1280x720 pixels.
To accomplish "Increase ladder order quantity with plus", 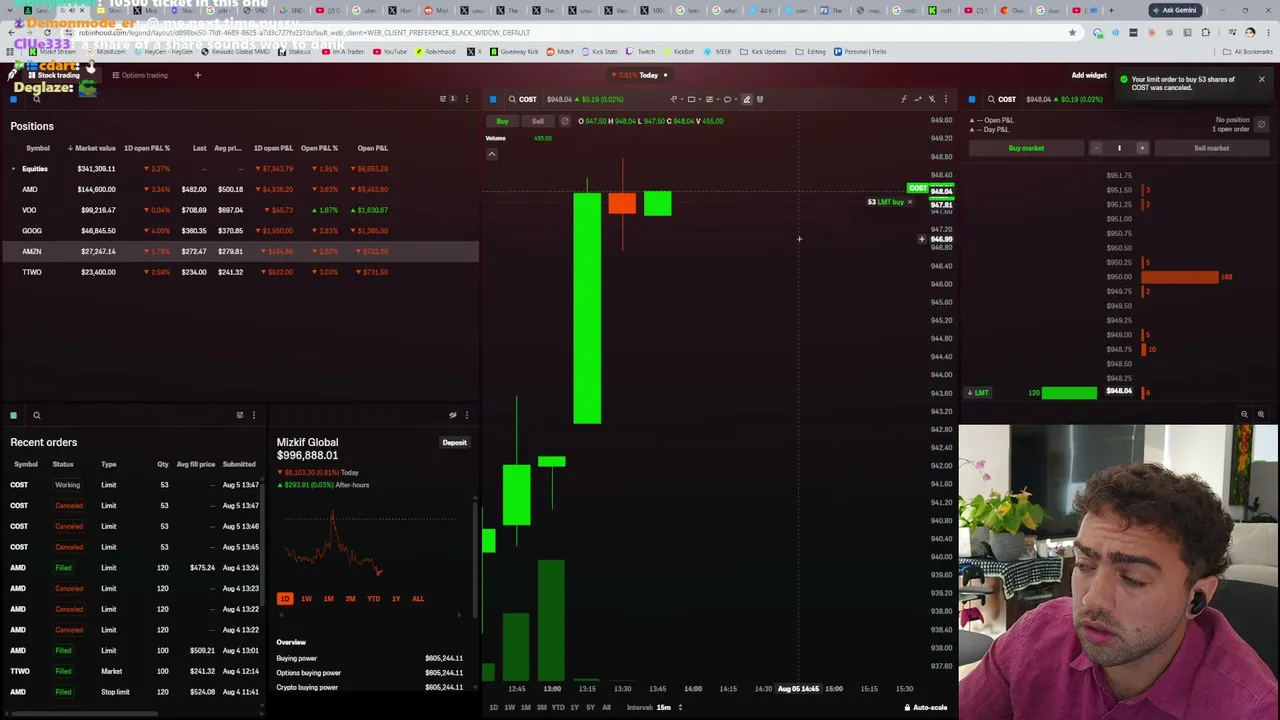I will 1142,148.
